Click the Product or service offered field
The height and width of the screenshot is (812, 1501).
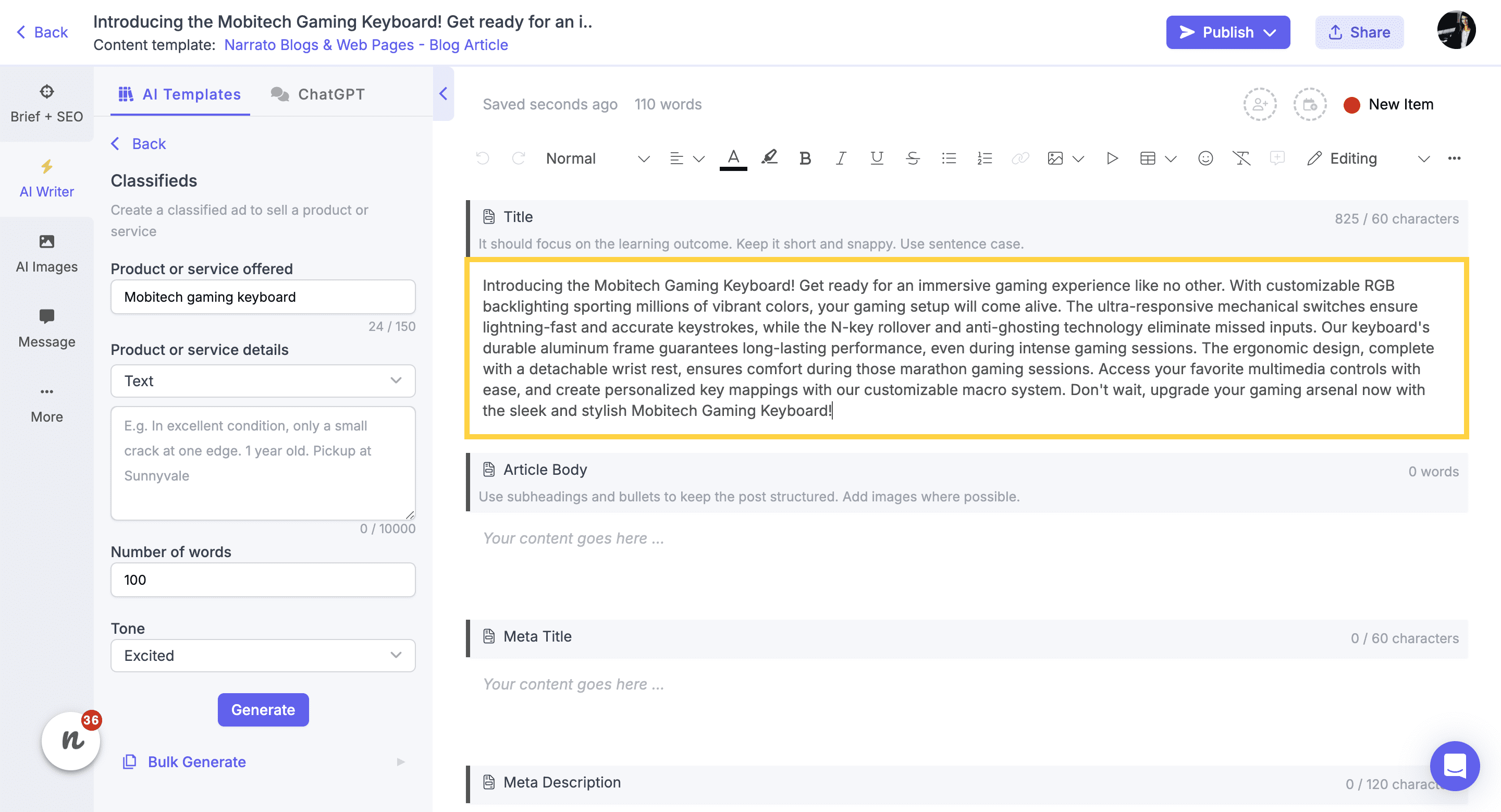[x=263, y=297]
